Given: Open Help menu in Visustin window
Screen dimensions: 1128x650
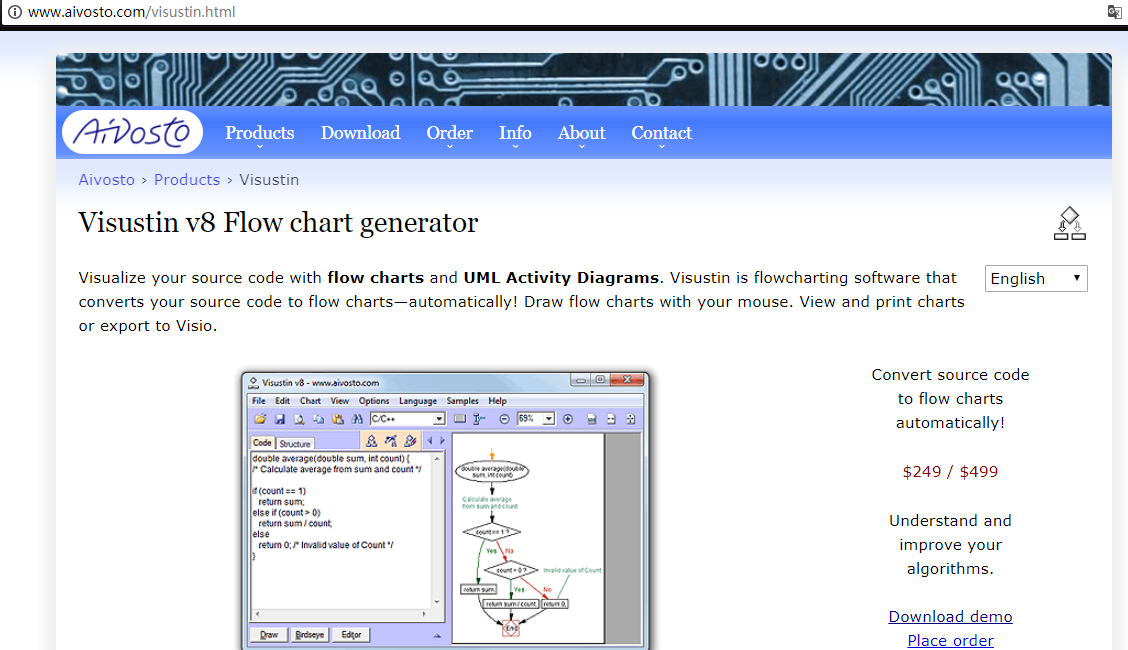Looking at the screenshot, I should (x=498, y=401).
